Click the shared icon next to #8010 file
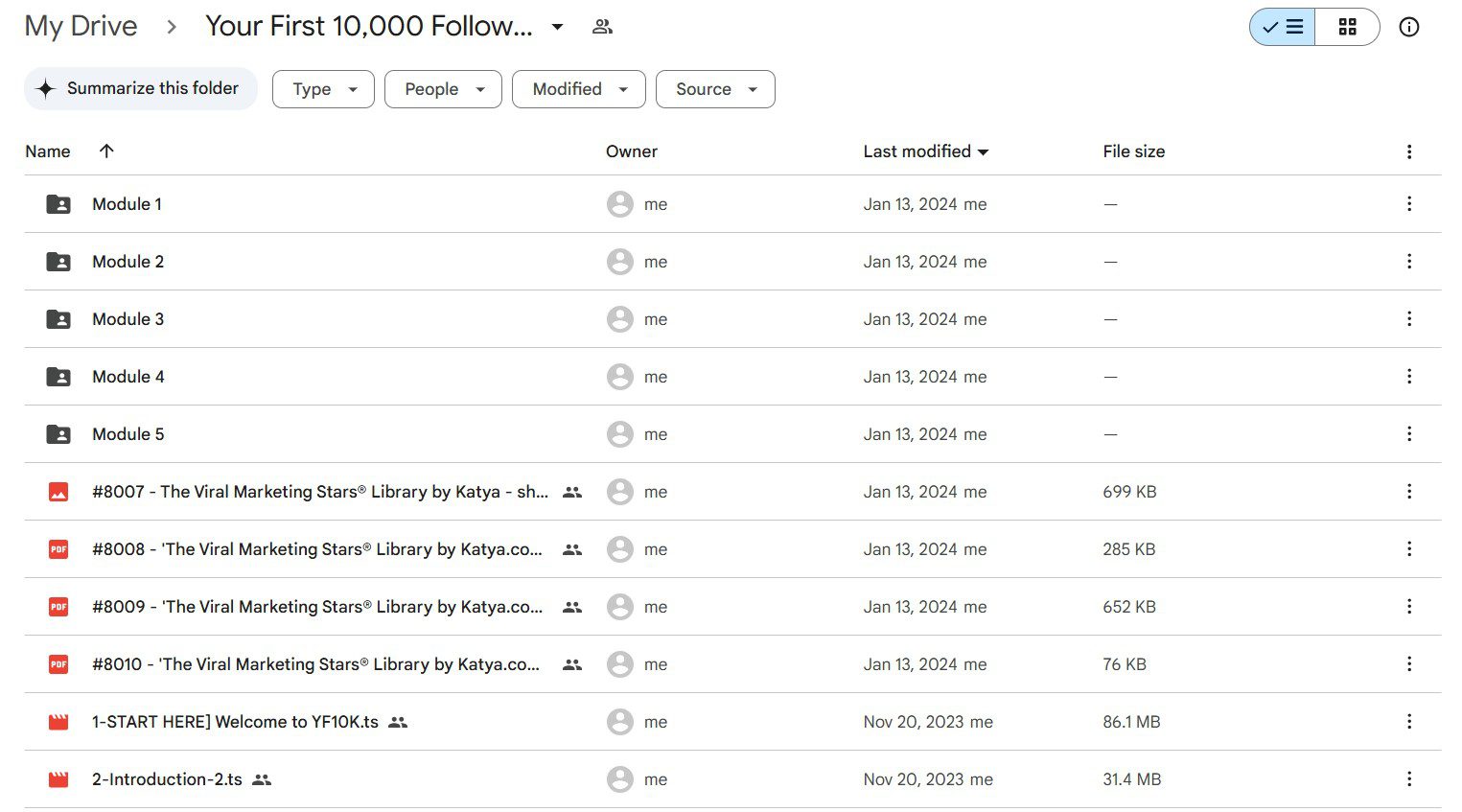This screenshot has width=1462, height=812. click(x=572, y=664)
